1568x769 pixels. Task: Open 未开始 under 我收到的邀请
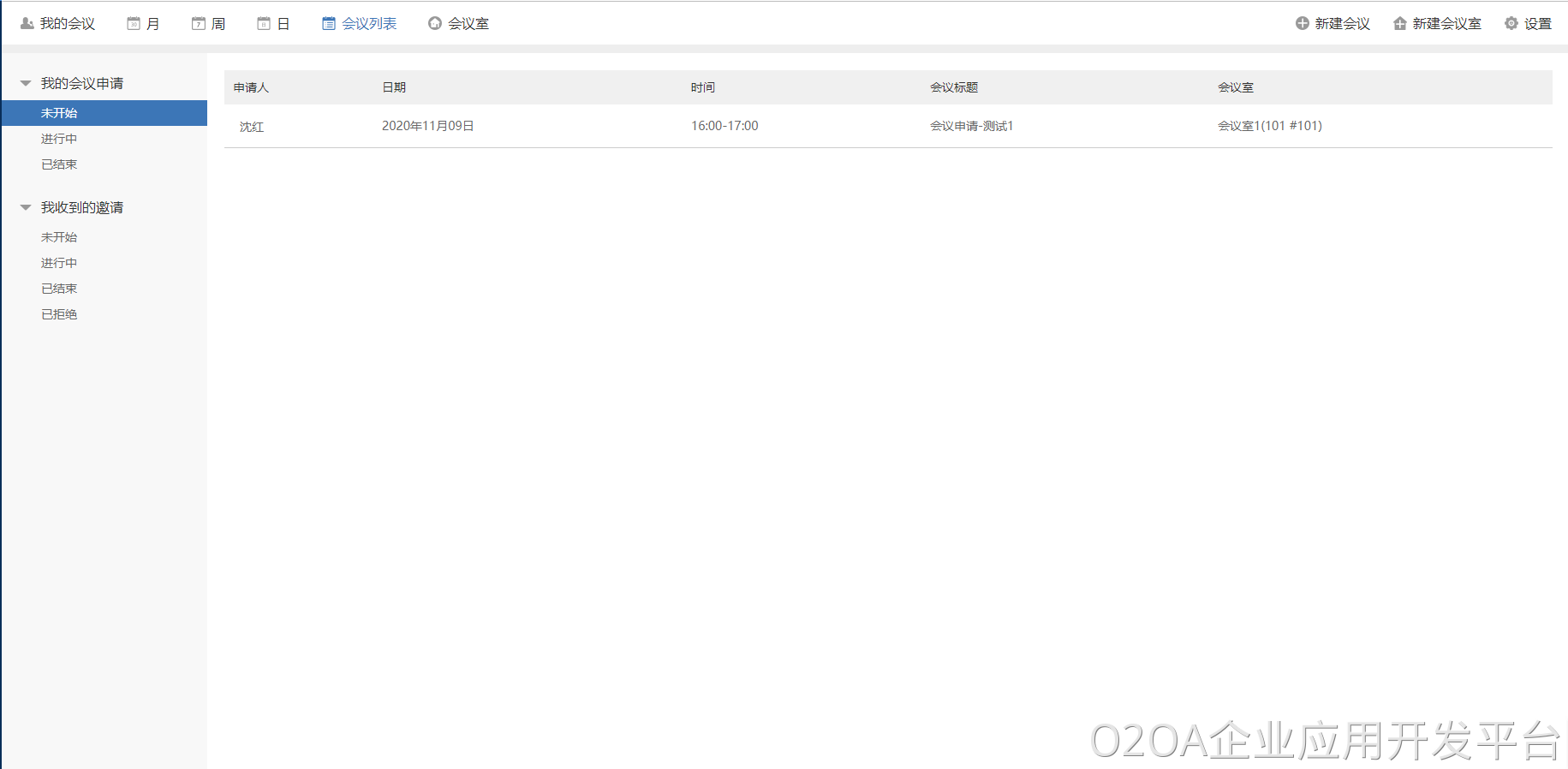coord(59,237)
